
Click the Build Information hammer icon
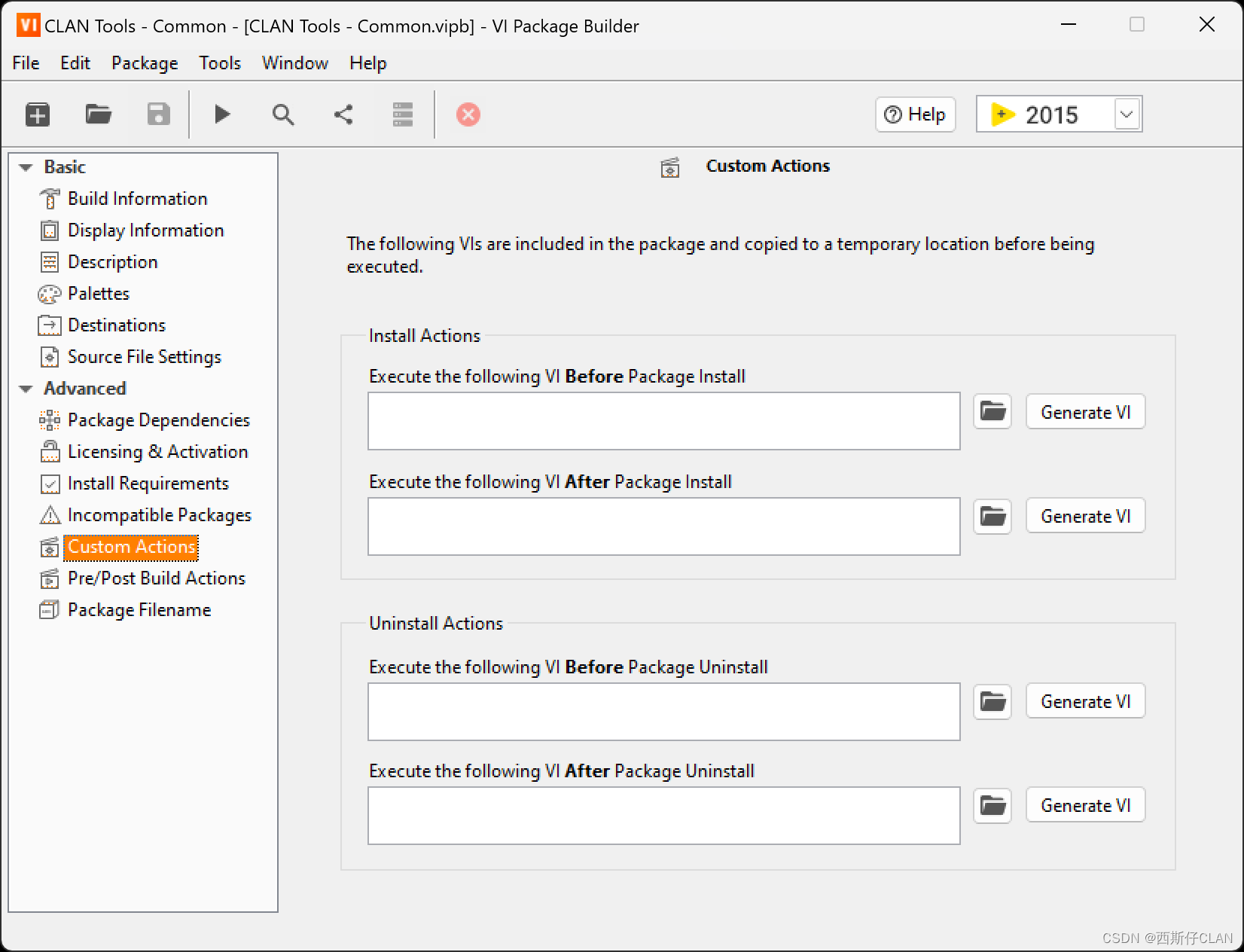click(x=50, y=199)
